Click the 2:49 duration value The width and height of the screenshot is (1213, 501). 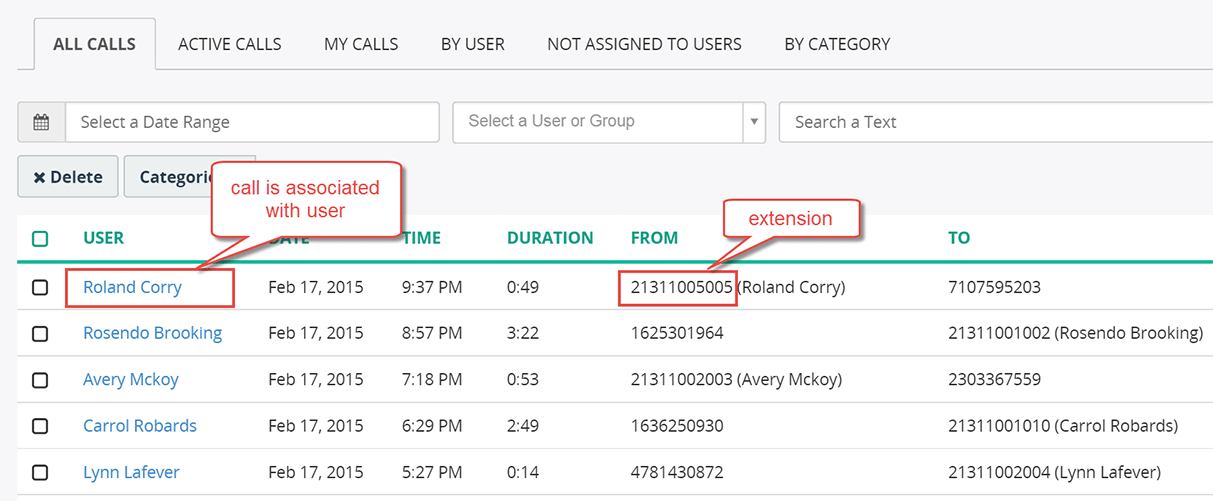coord(523,425)
